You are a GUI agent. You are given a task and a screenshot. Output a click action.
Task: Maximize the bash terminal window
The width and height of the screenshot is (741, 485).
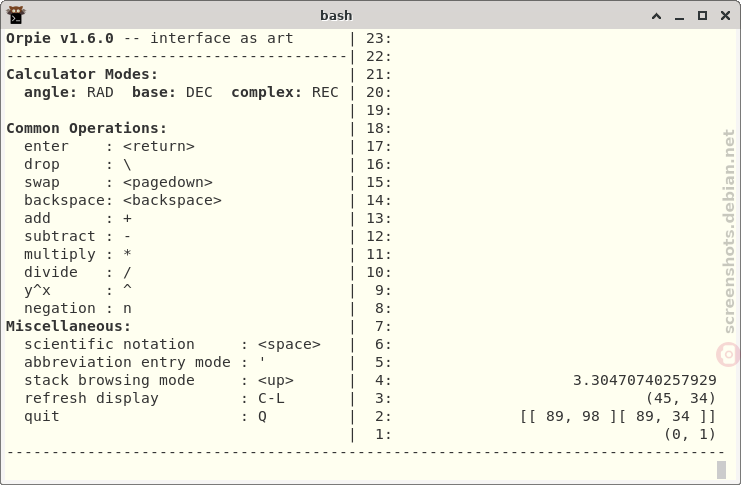pyautogui.click(x=703, y=16)
